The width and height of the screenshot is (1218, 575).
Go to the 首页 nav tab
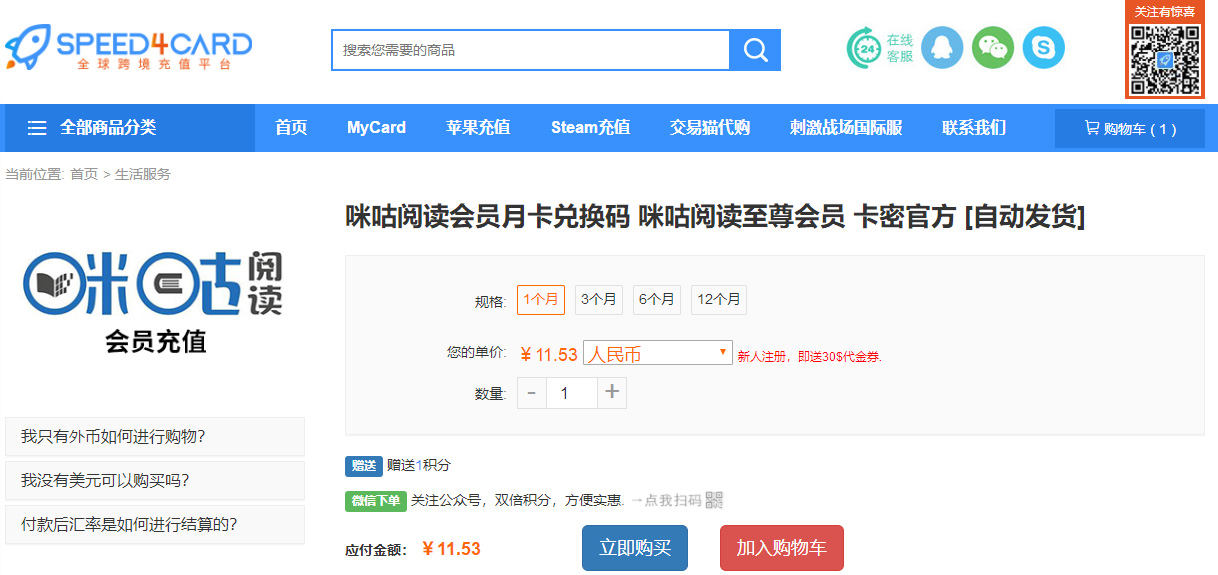(291, 128)
